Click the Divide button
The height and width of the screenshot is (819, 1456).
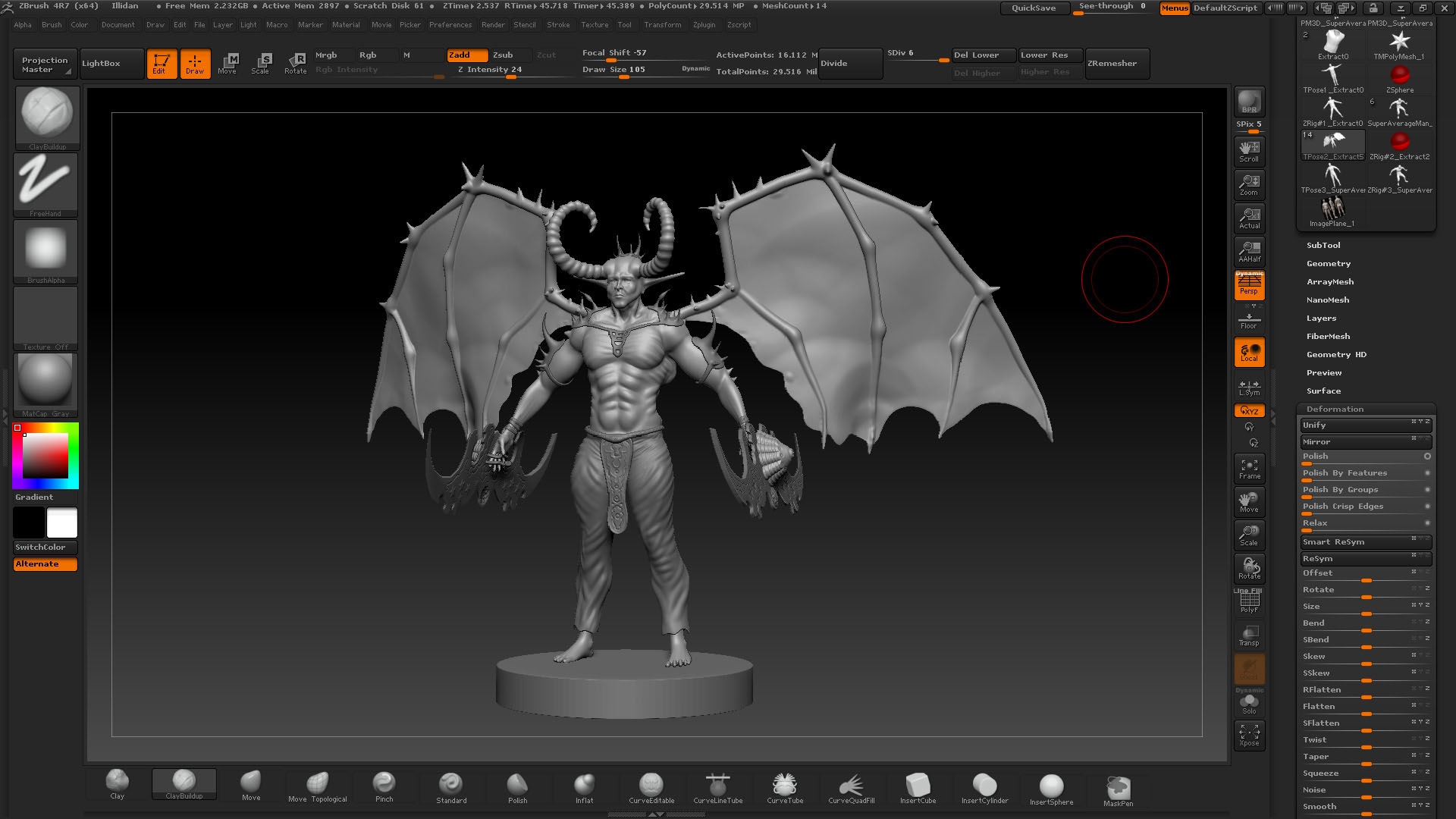tap(850, 64)
